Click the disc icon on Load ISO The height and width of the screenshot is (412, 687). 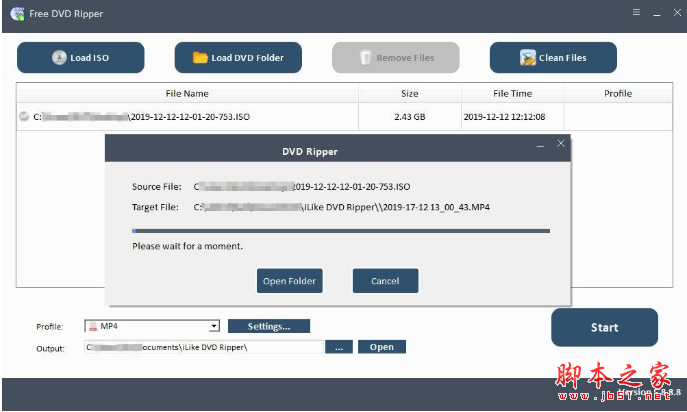[x=59, y=57]
